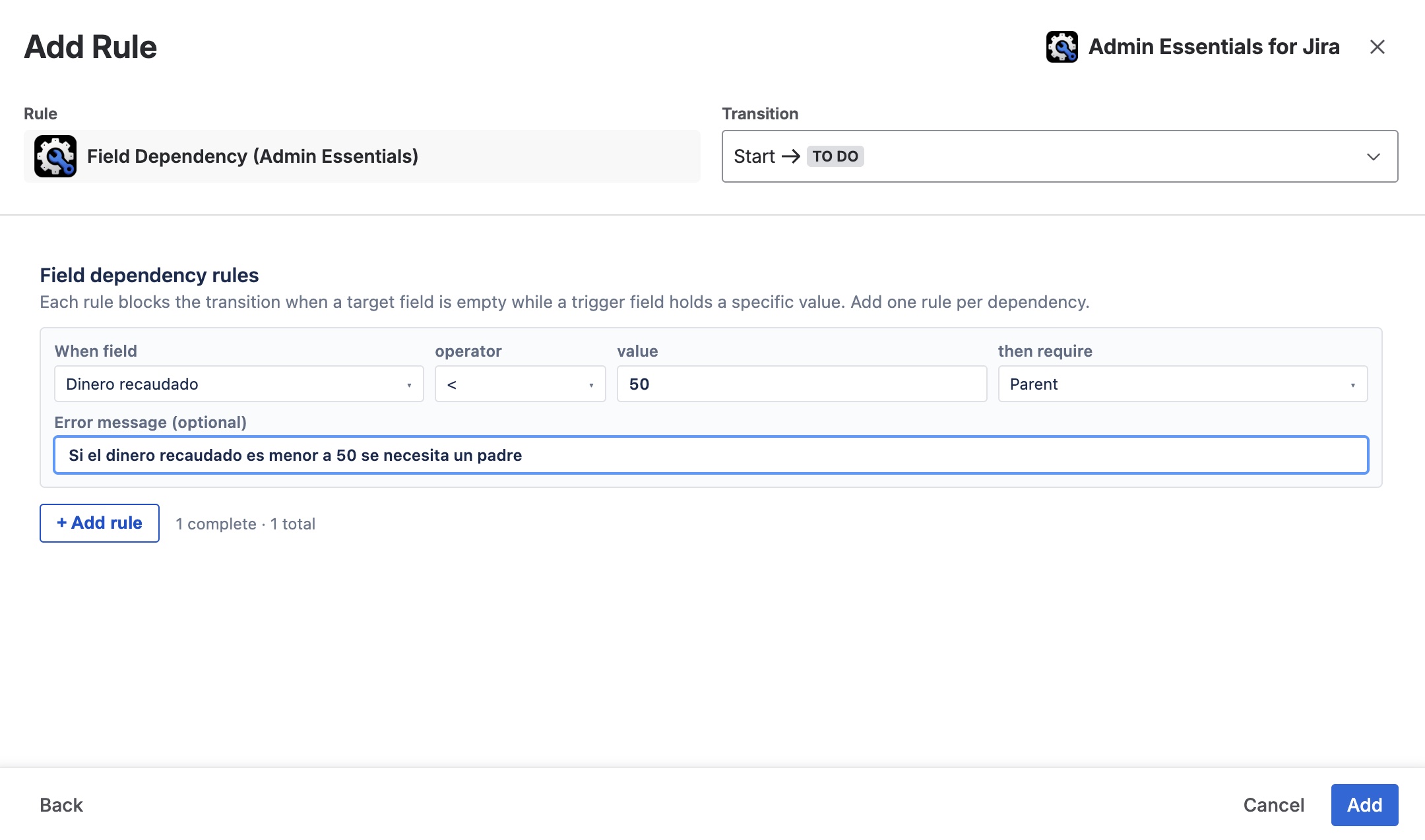The width and height of the screenshot is (1425, 840).
Task: Click the Field Dependency (Admin Essentials) rule label
Action: click(x=253, y=156)
